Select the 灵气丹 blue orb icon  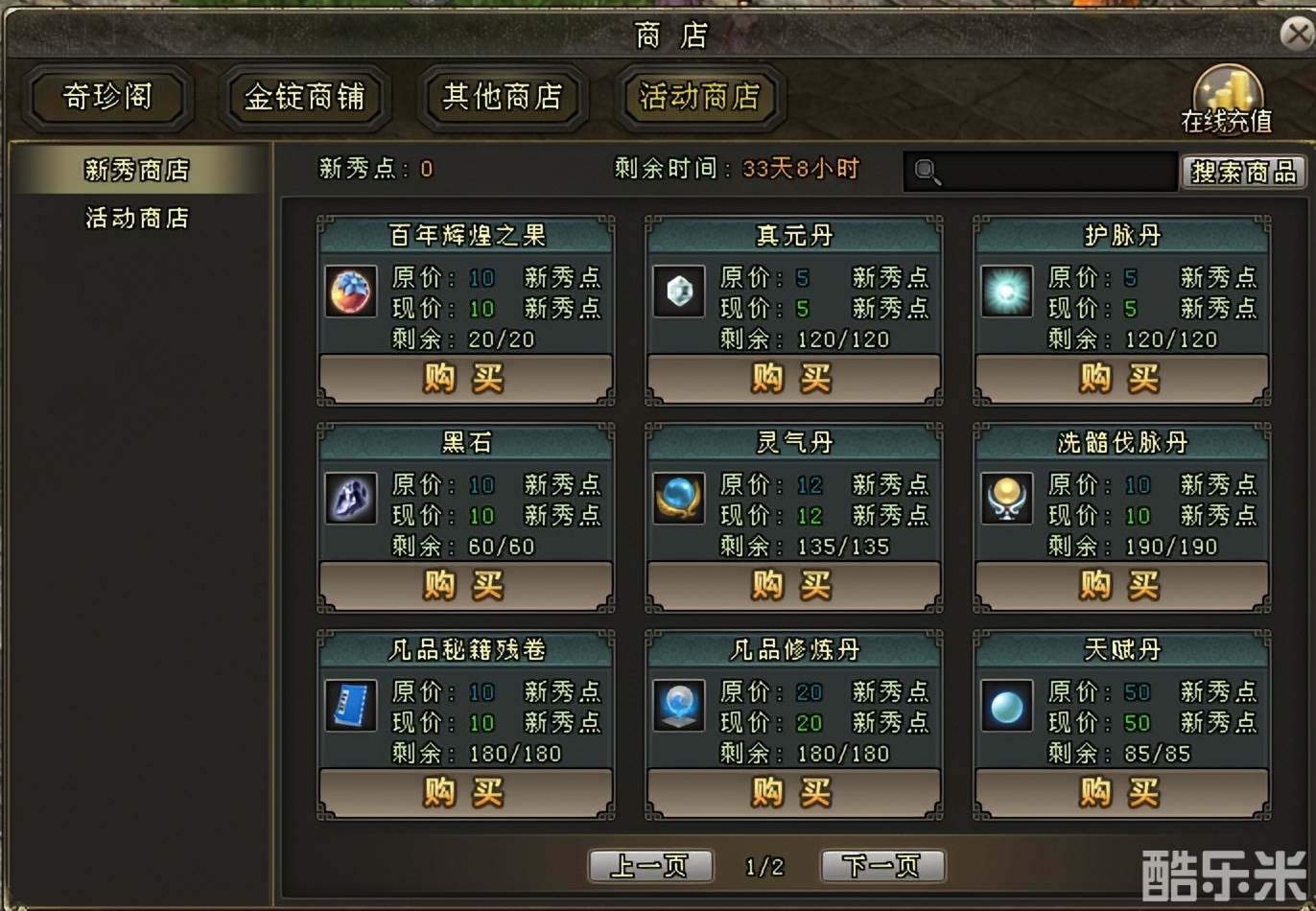point(679,499)
